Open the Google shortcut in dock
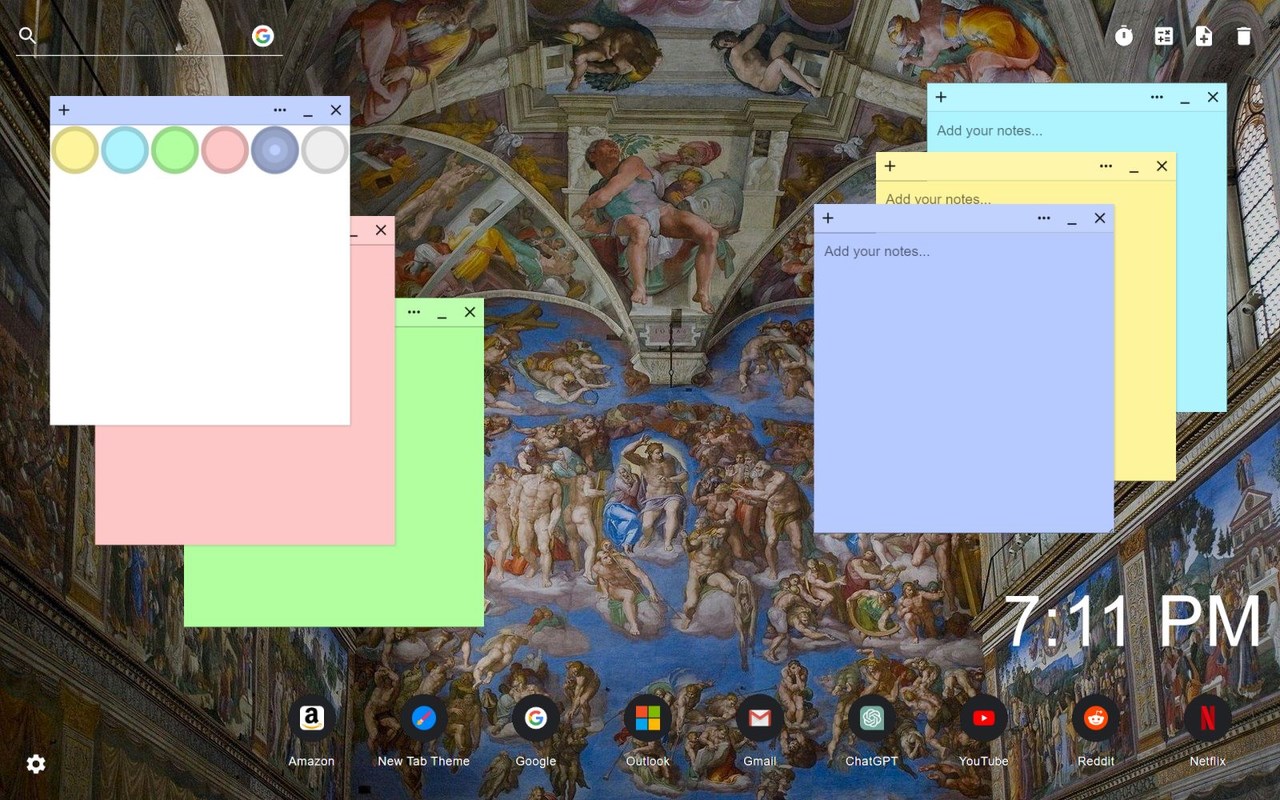 click(536, 718)
